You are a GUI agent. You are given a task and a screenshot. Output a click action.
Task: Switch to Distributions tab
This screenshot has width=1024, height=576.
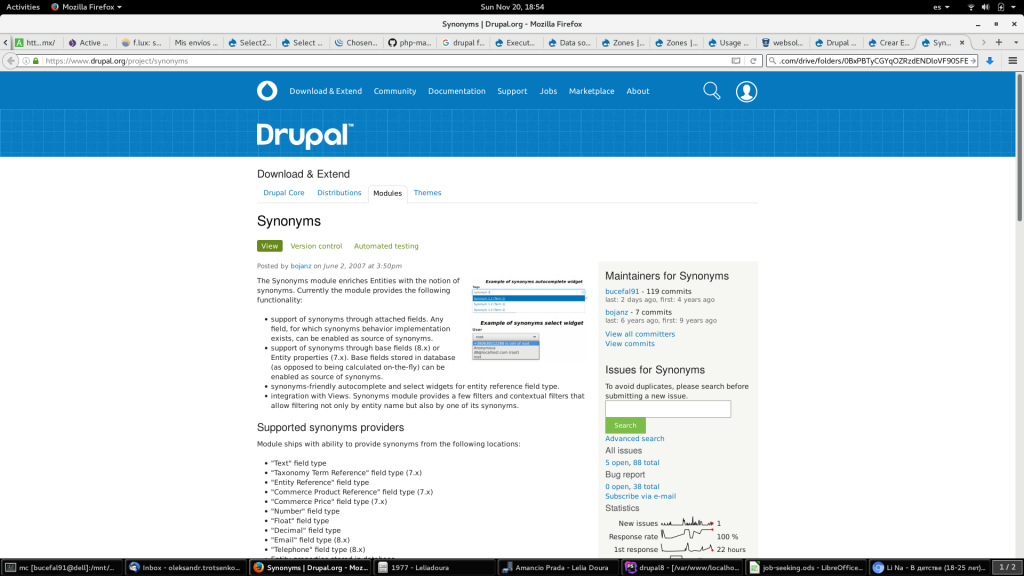tap(339, 193)
